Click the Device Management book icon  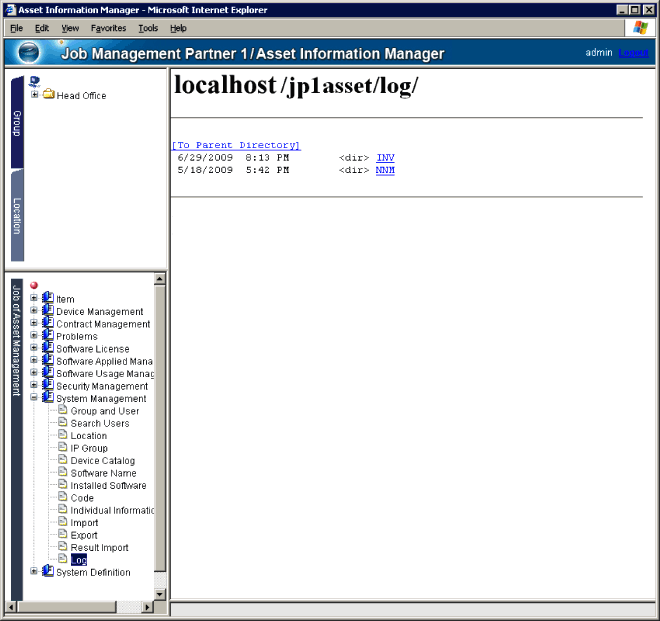(48, 311)
